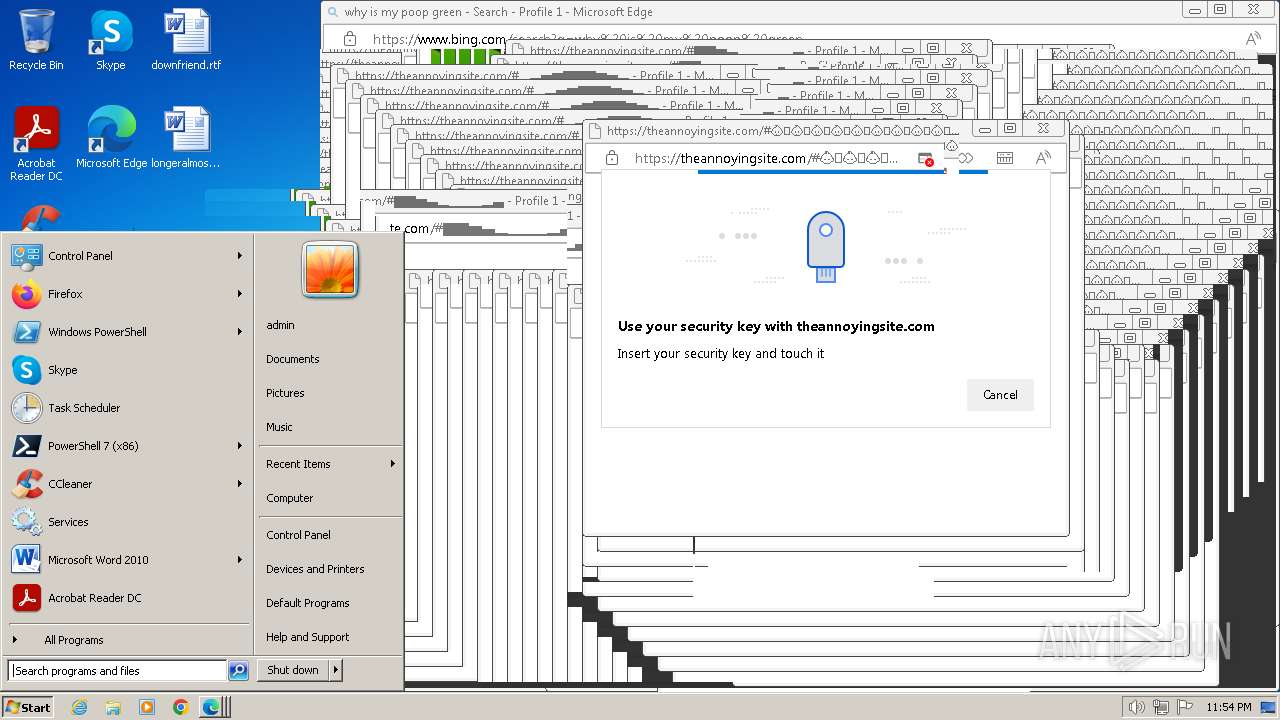Open admin user folder
Screen dimensions: 1280x720
click(x=280, y=325)
